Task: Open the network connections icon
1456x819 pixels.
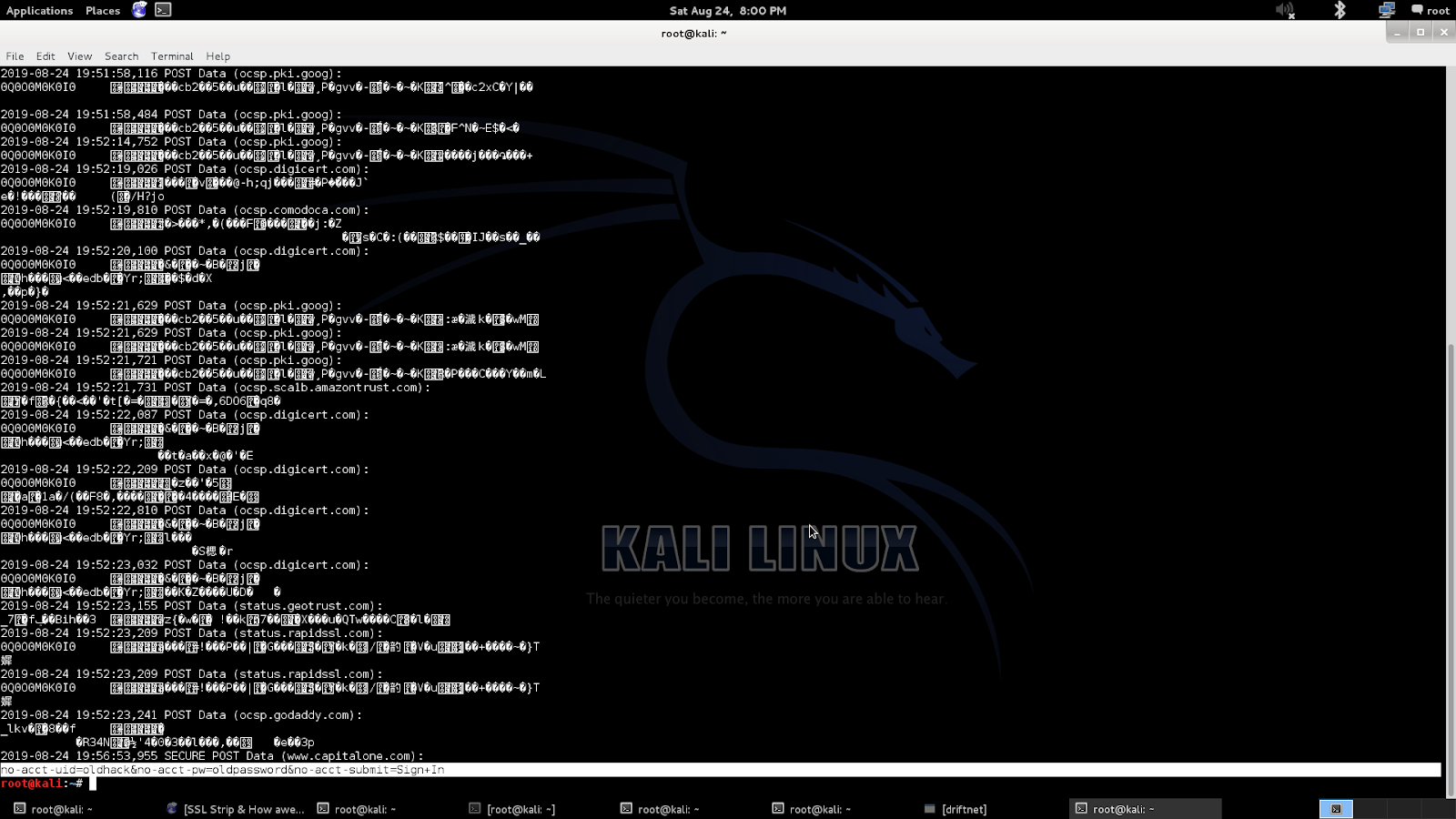Action: (x=1387, y=10)
